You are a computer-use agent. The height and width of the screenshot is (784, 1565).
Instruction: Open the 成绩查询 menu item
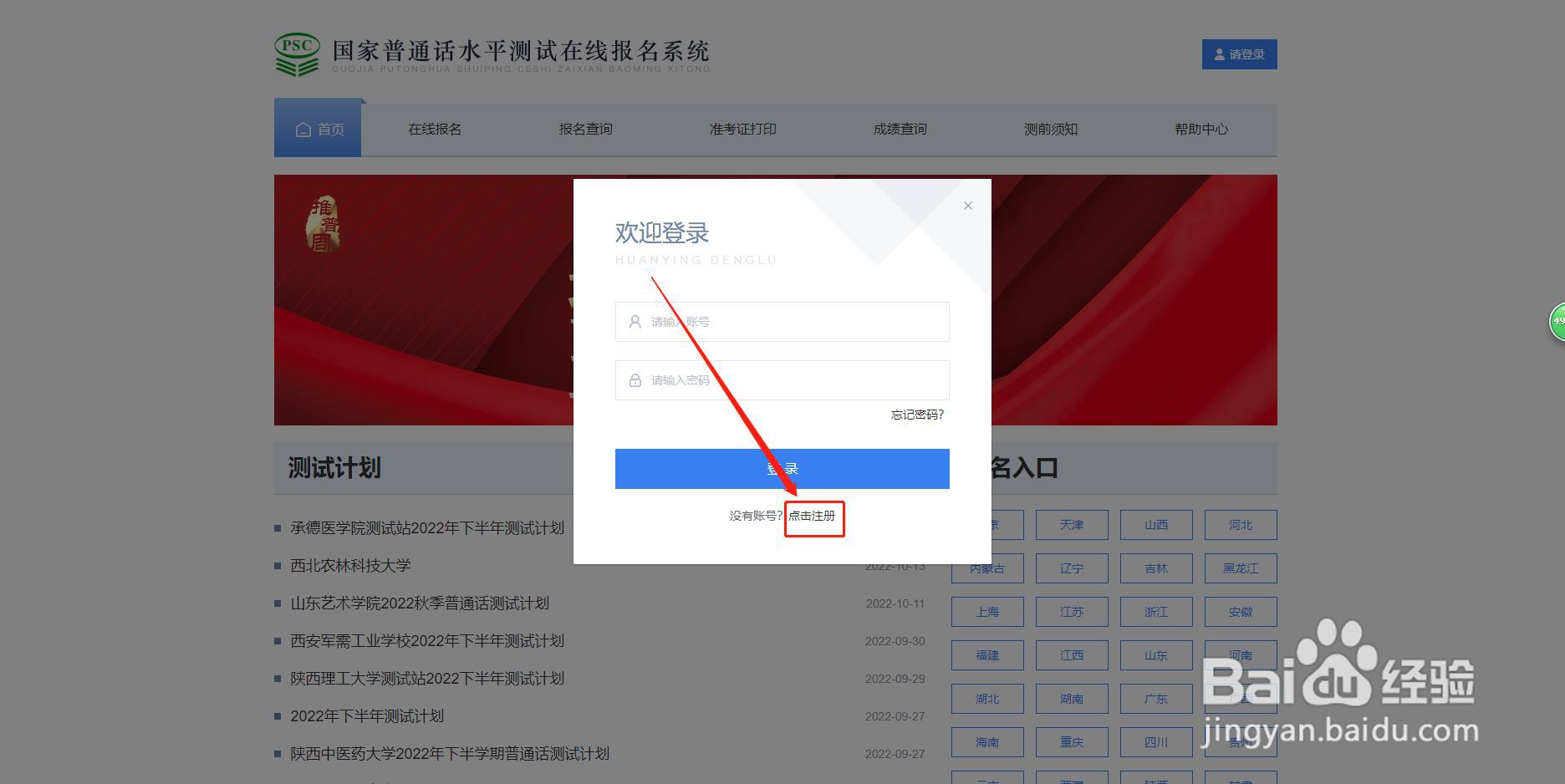click(900, 129)
